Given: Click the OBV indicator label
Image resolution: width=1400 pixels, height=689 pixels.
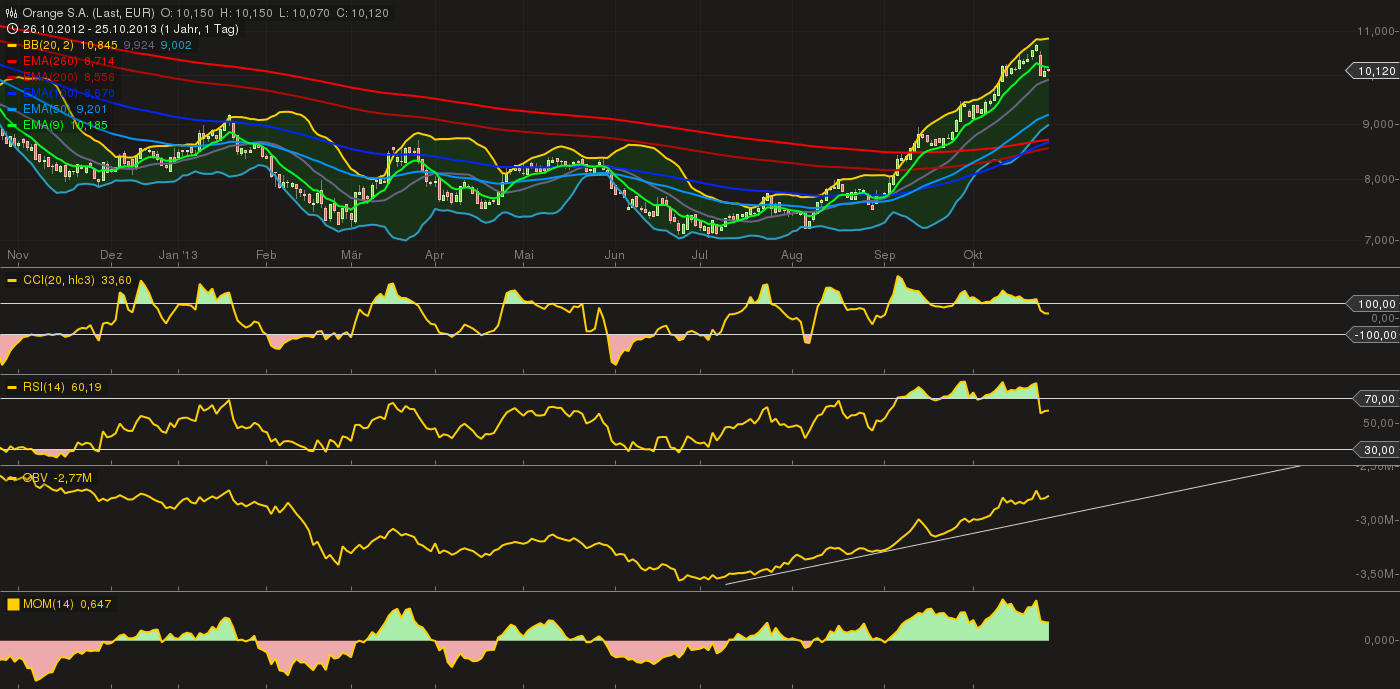Looking at the screenshot, I should click(35, 478).
